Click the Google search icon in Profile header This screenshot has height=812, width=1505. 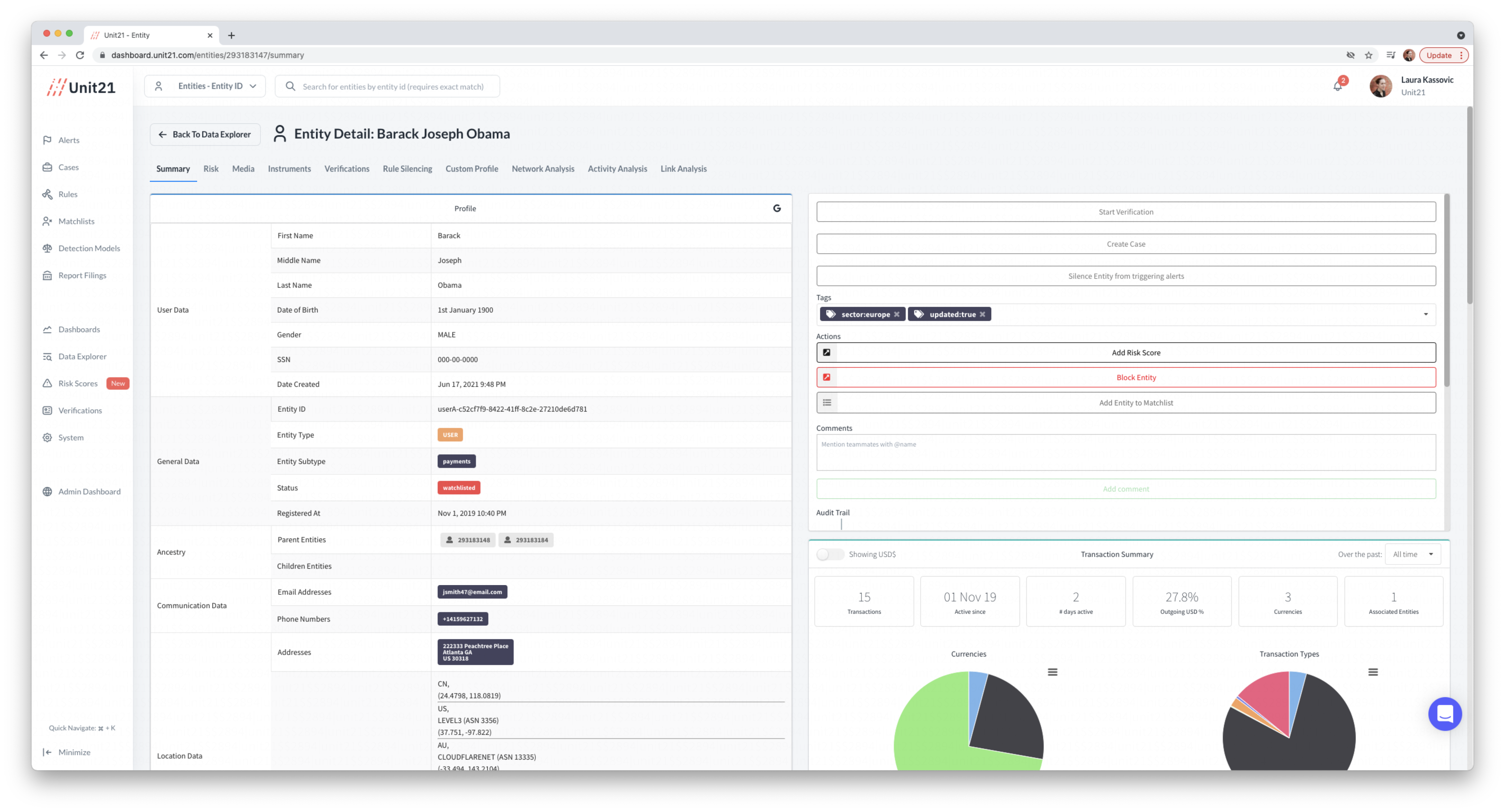tap(776, 209)
